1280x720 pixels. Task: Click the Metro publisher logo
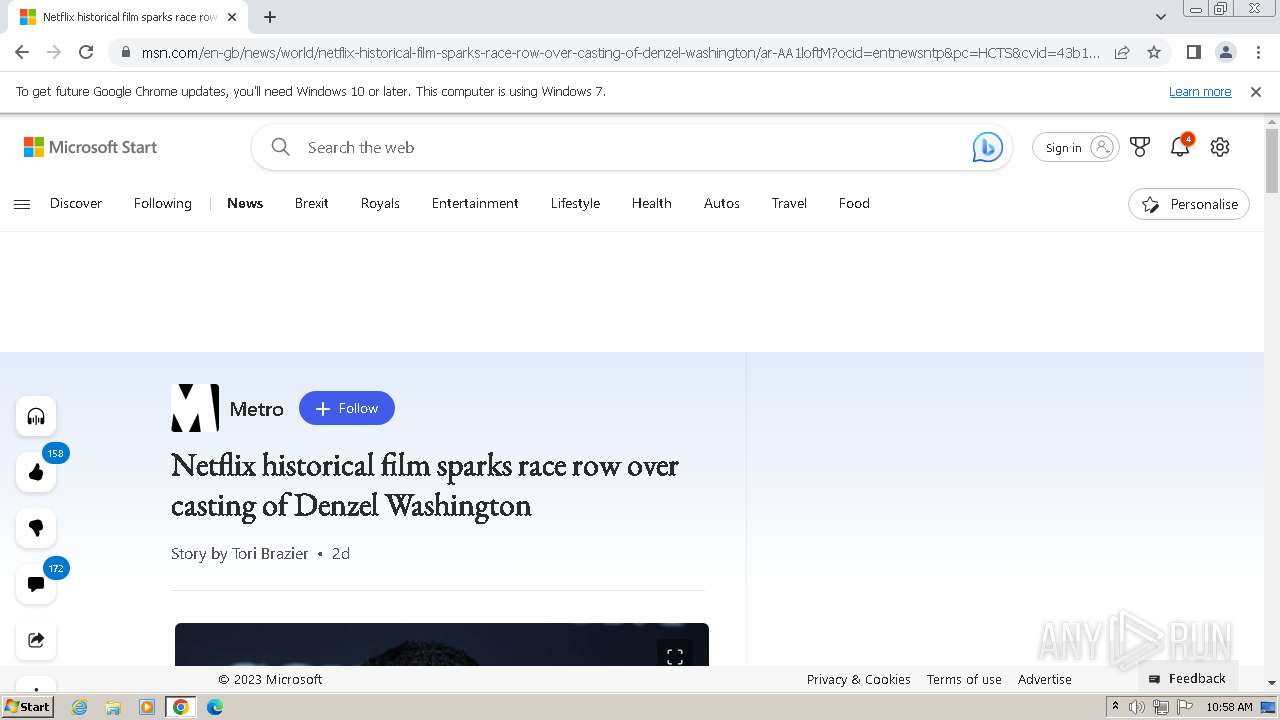195,408
